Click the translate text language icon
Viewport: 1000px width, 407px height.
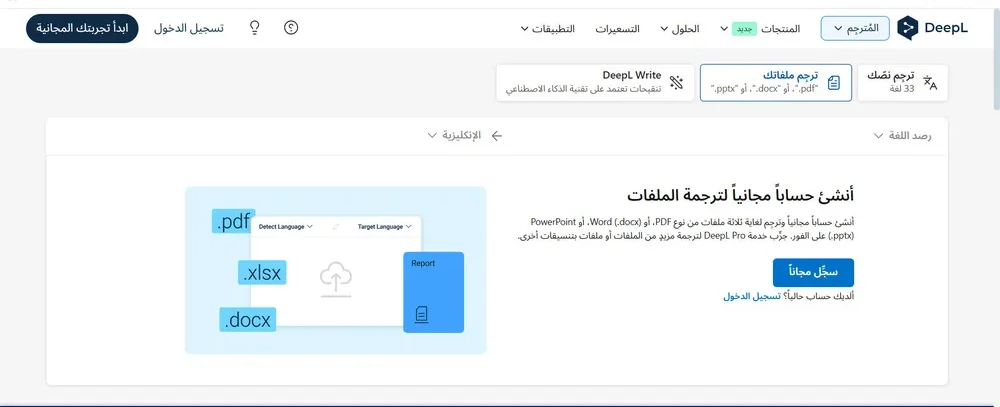point(930,83)
